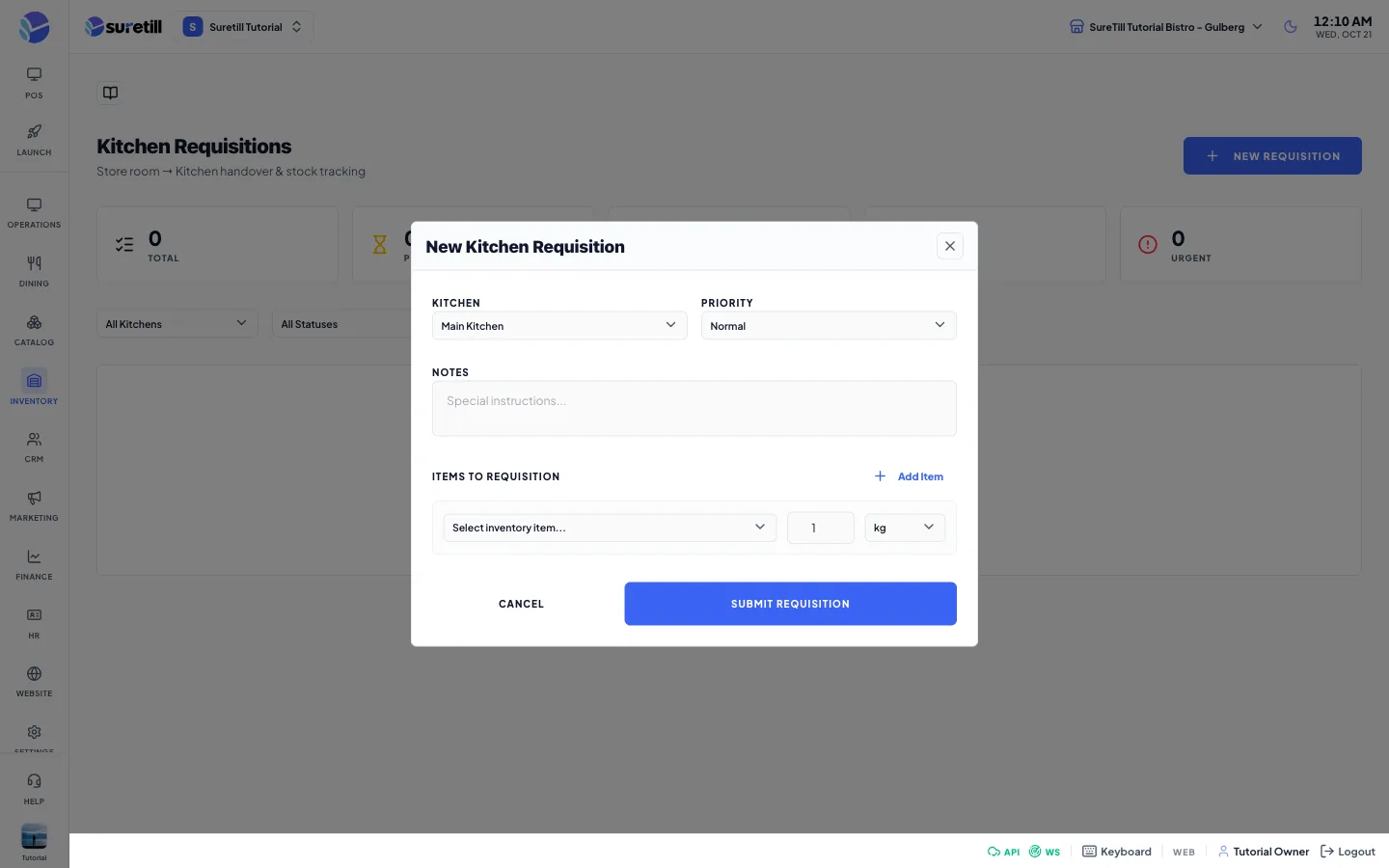Open the CRM sidebar section
Image resolution: width=1389 pixels, height=868 pixels.
[34, 448]
